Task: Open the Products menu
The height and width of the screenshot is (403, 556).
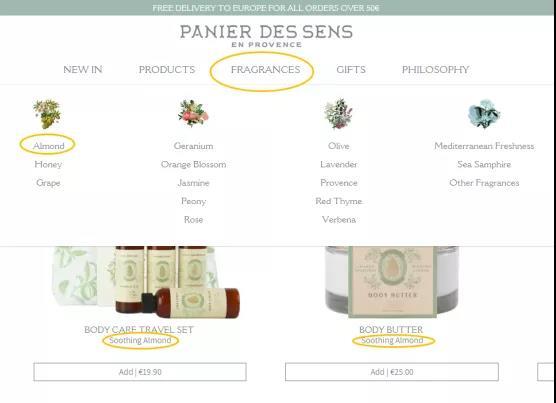Action: pos(167,70)
